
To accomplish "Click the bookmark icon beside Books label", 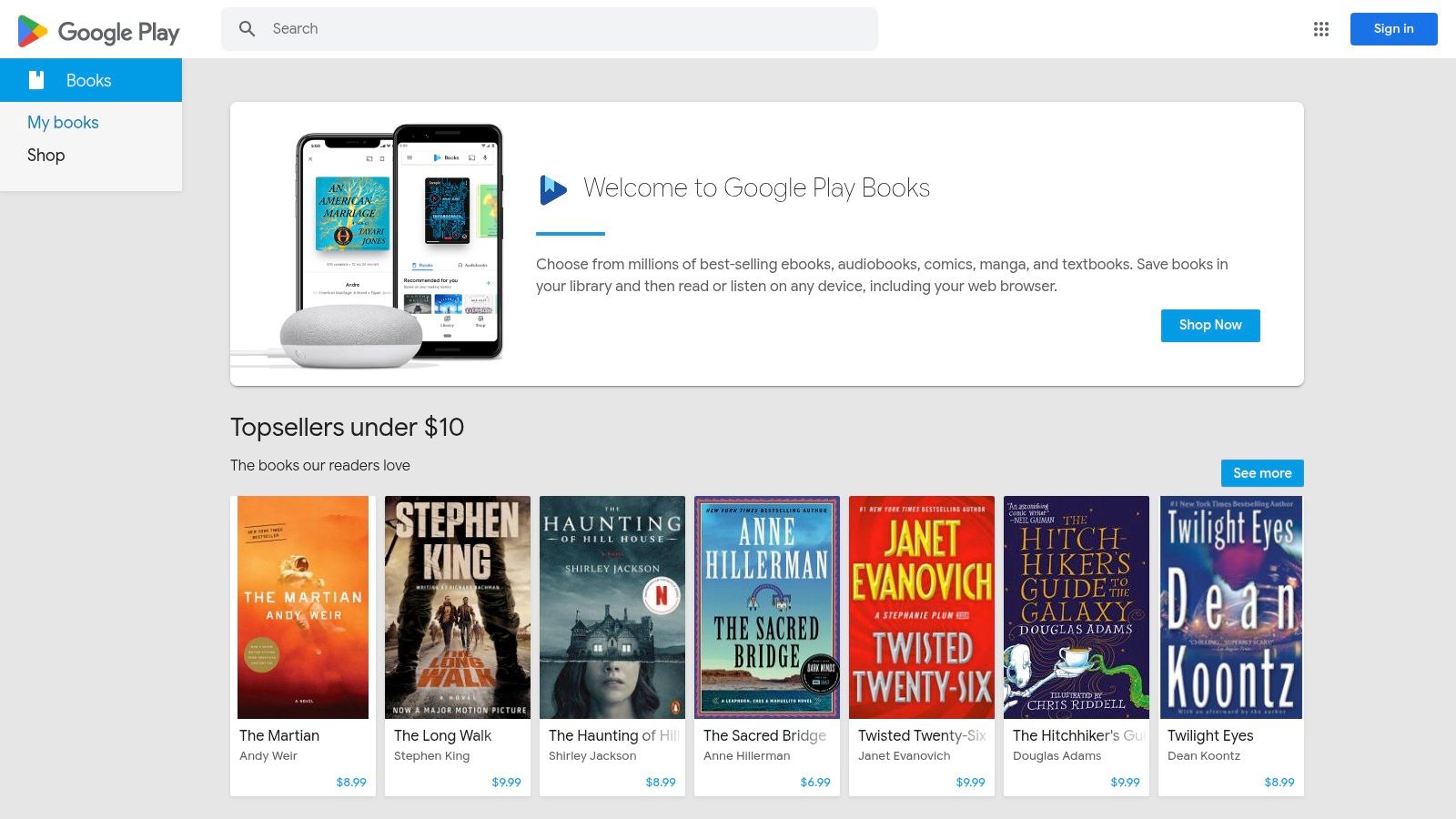I will (36, 80).
